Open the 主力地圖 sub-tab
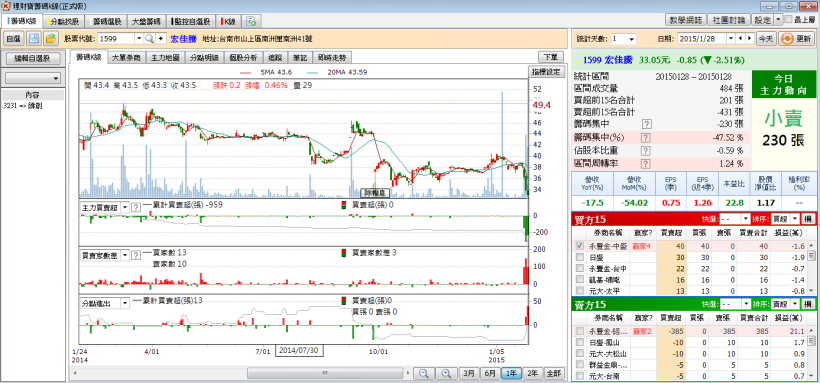This screenshot has width=820, height=383. [x=165, y=58]
